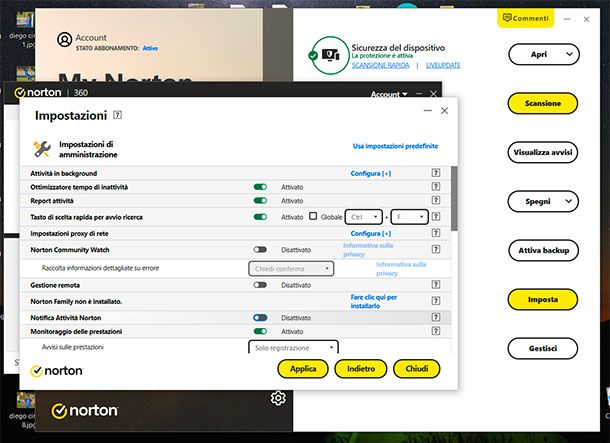Click the settings gear icon in My Norton
Screen dimensions: 610x443
tap(278, 398)
